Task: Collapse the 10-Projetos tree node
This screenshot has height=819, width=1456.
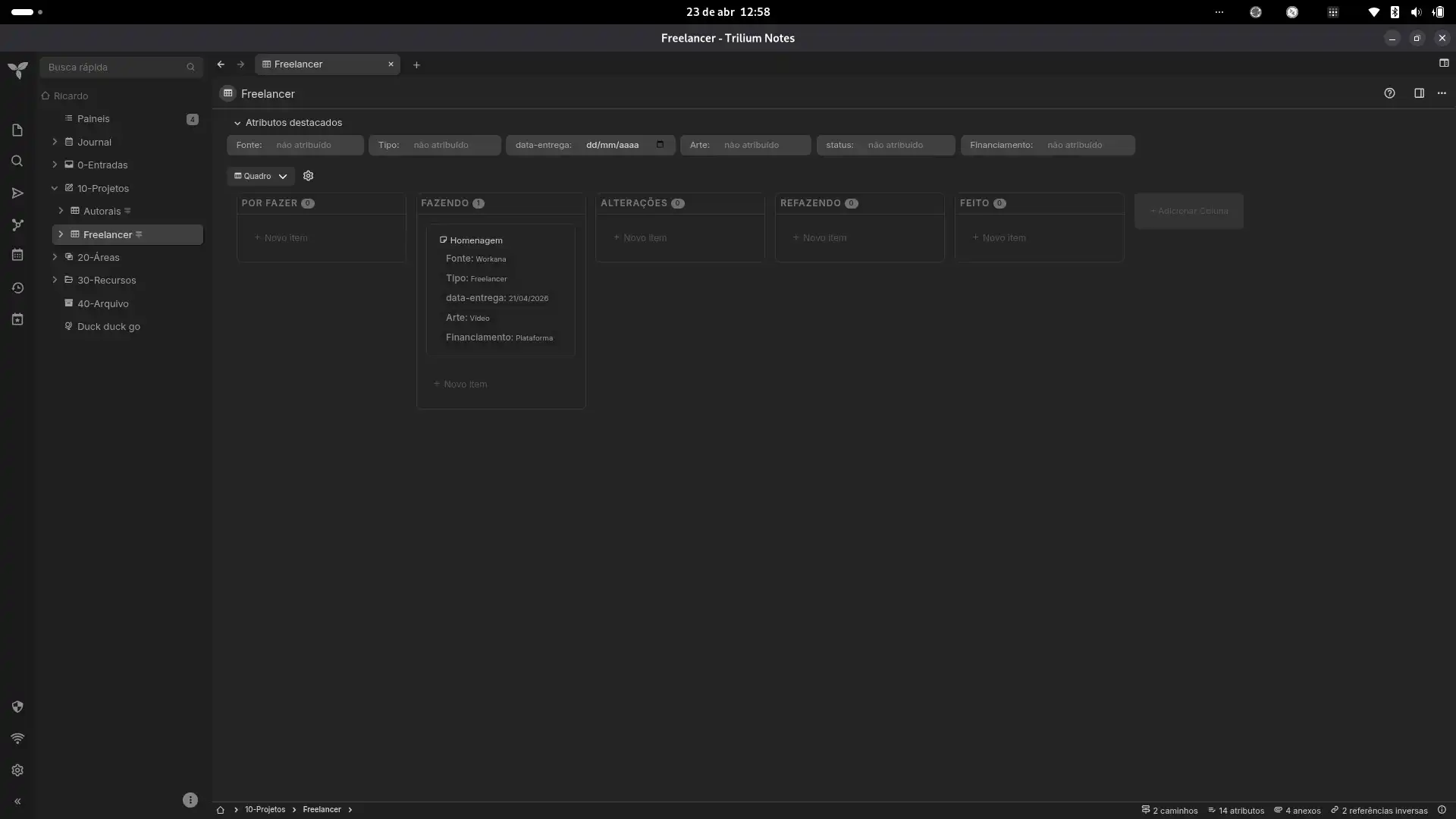Action: [55, 188]
